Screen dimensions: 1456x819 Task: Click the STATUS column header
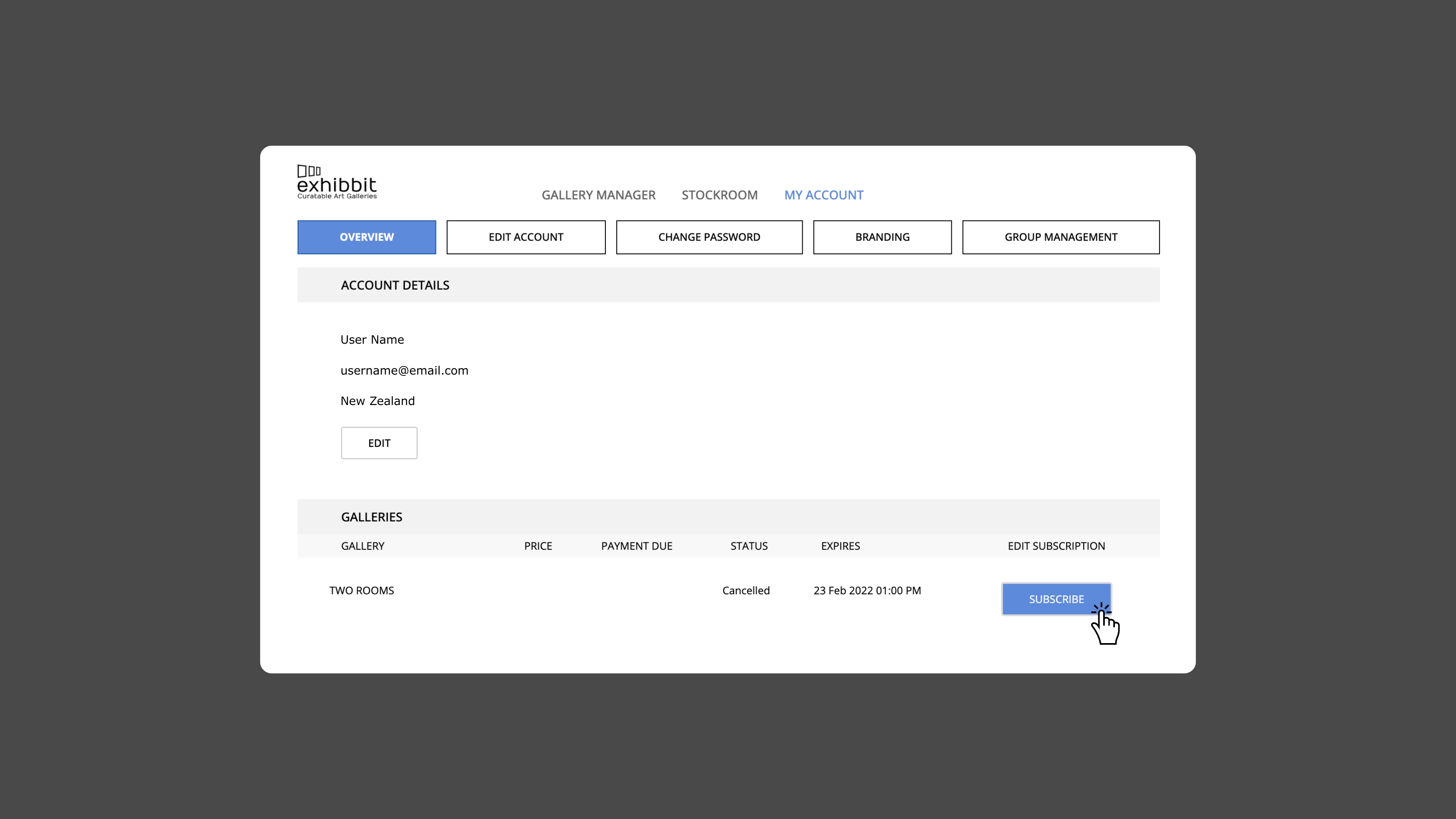tap(749, 546)
